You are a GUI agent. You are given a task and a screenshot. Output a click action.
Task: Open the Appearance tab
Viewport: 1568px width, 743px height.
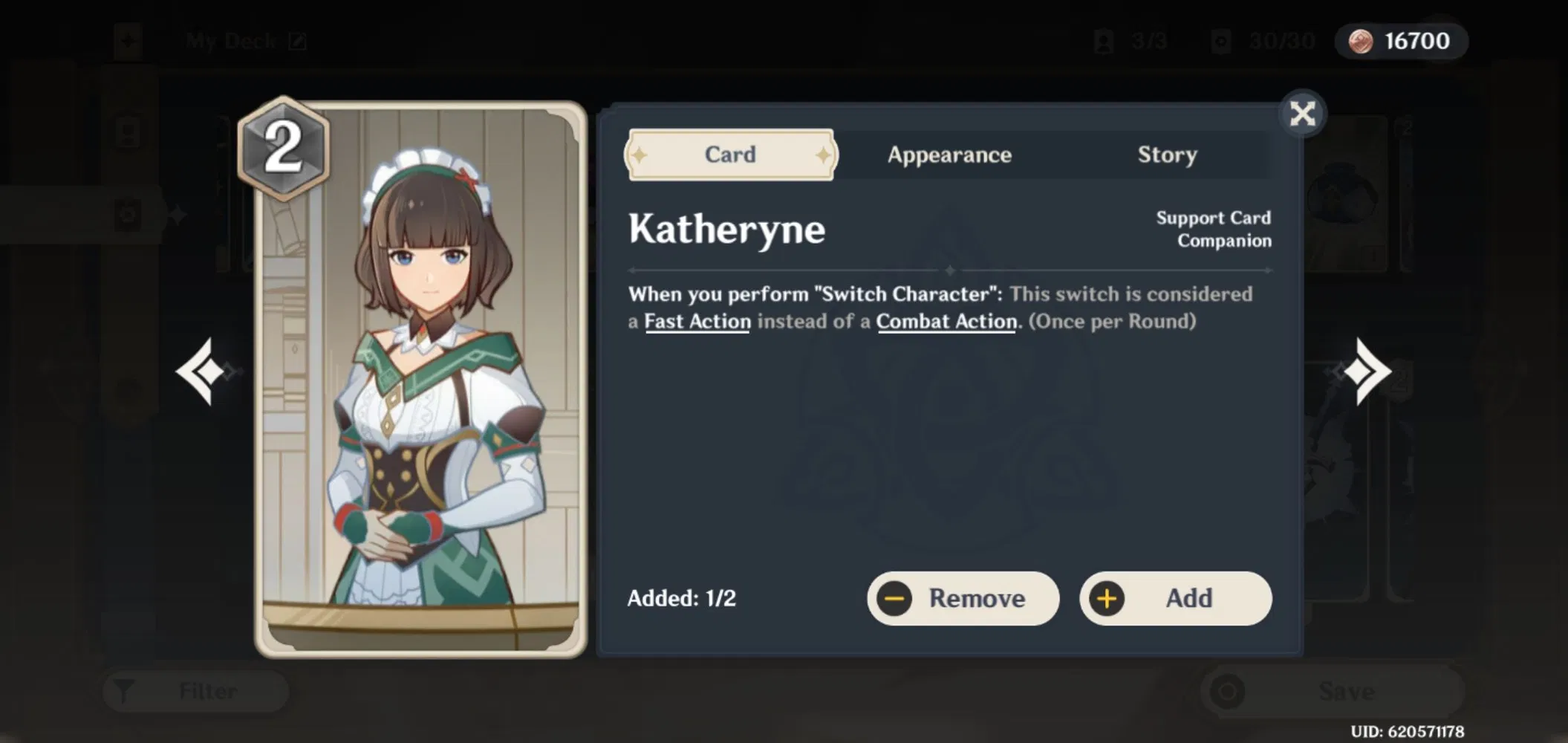[949, 155]
